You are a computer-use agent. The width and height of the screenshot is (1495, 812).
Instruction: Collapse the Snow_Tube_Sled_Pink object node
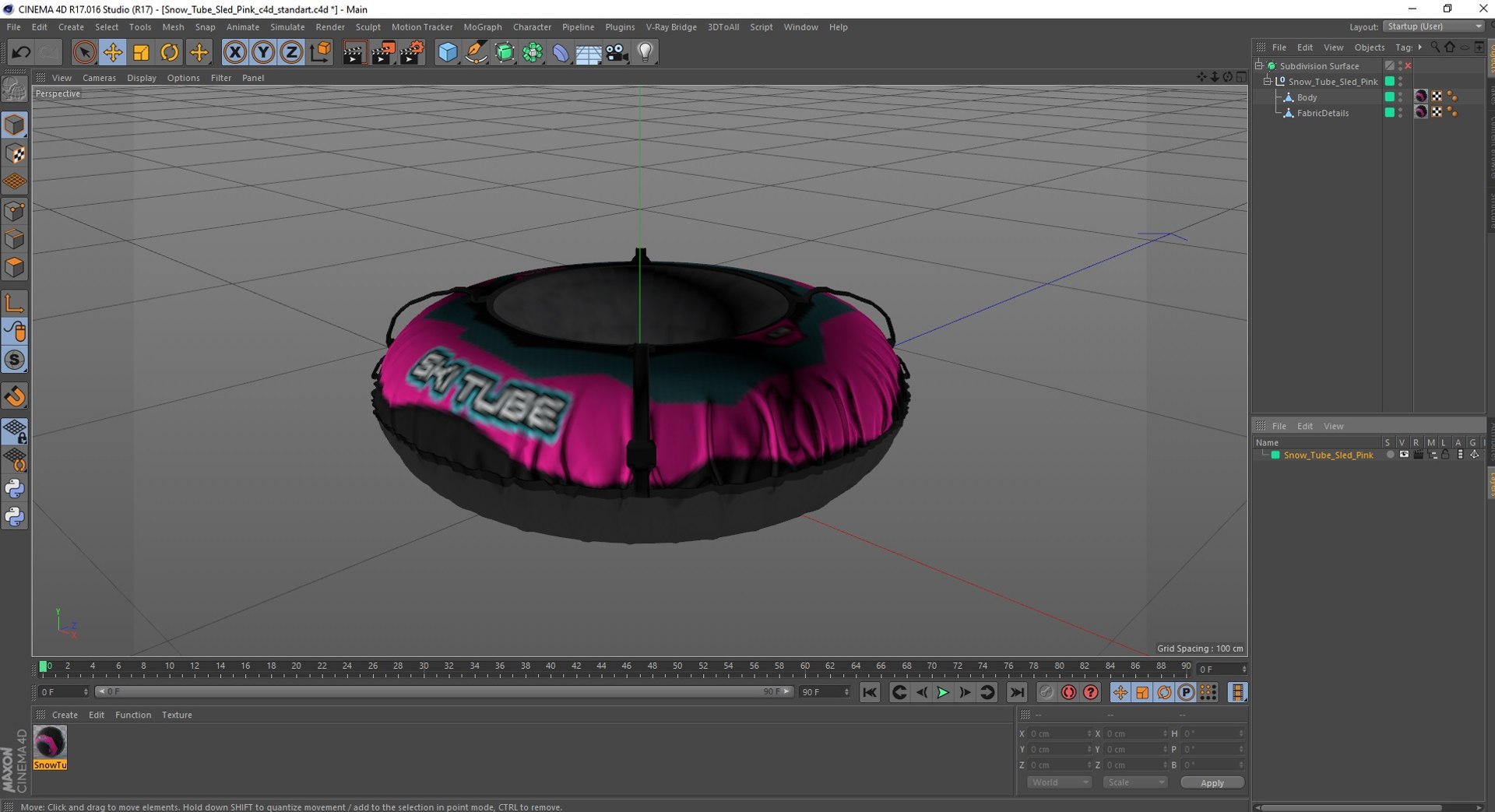click(x=1267, y=82)
